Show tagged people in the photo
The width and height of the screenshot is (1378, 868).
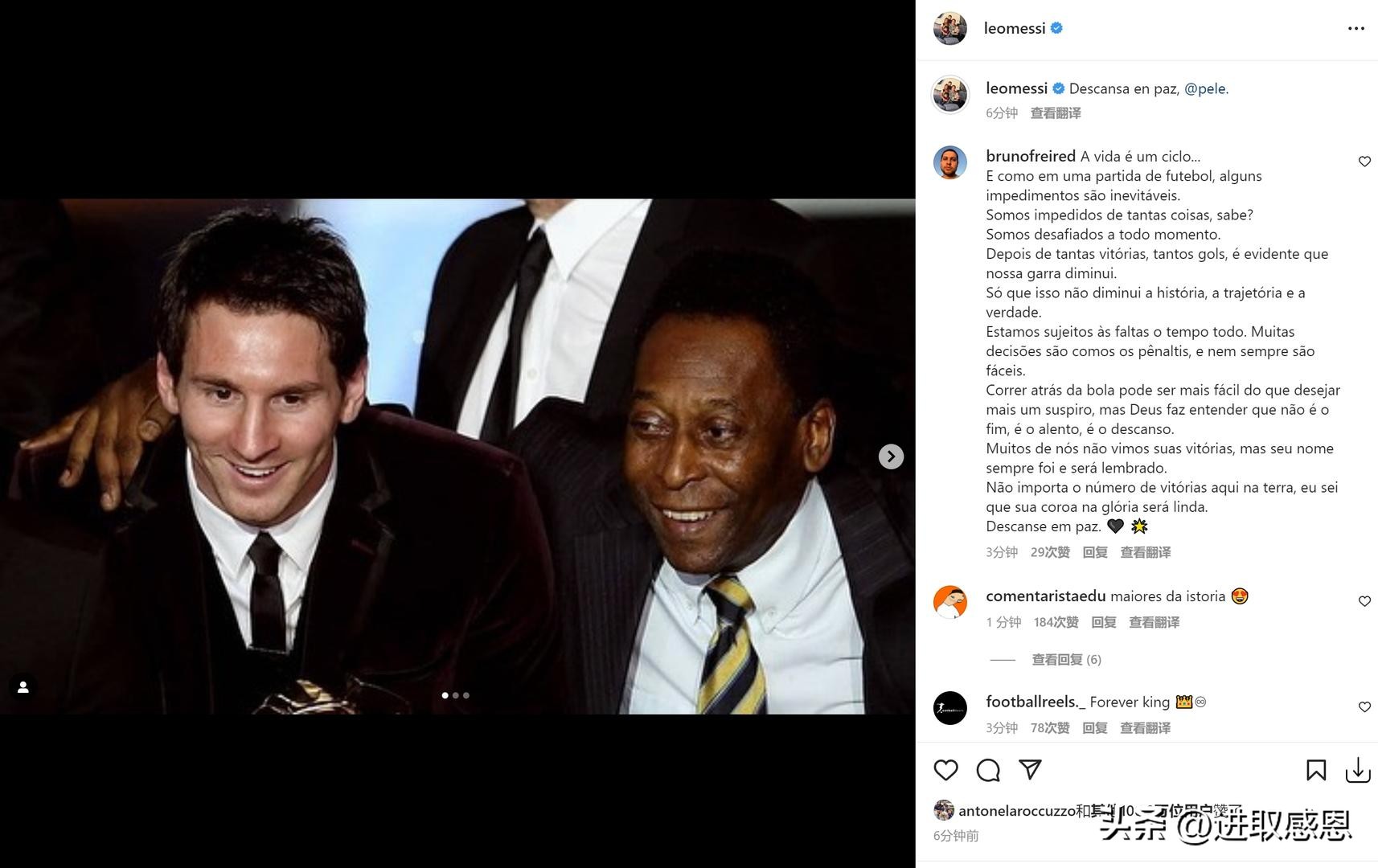coord(23,687)
